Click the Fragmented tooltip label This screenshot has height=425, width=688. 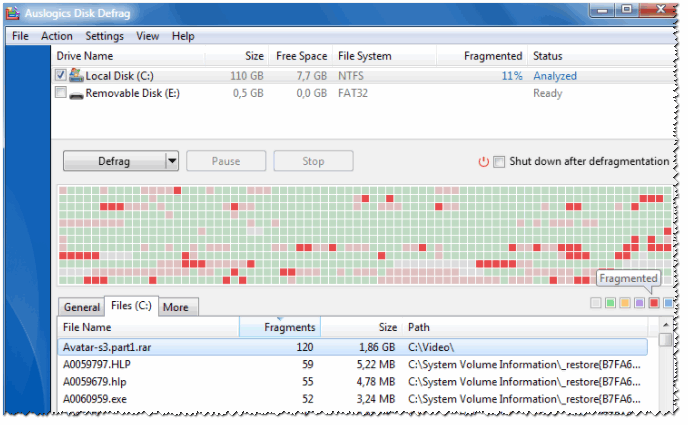pyautogui.click(x=628, y=279)
